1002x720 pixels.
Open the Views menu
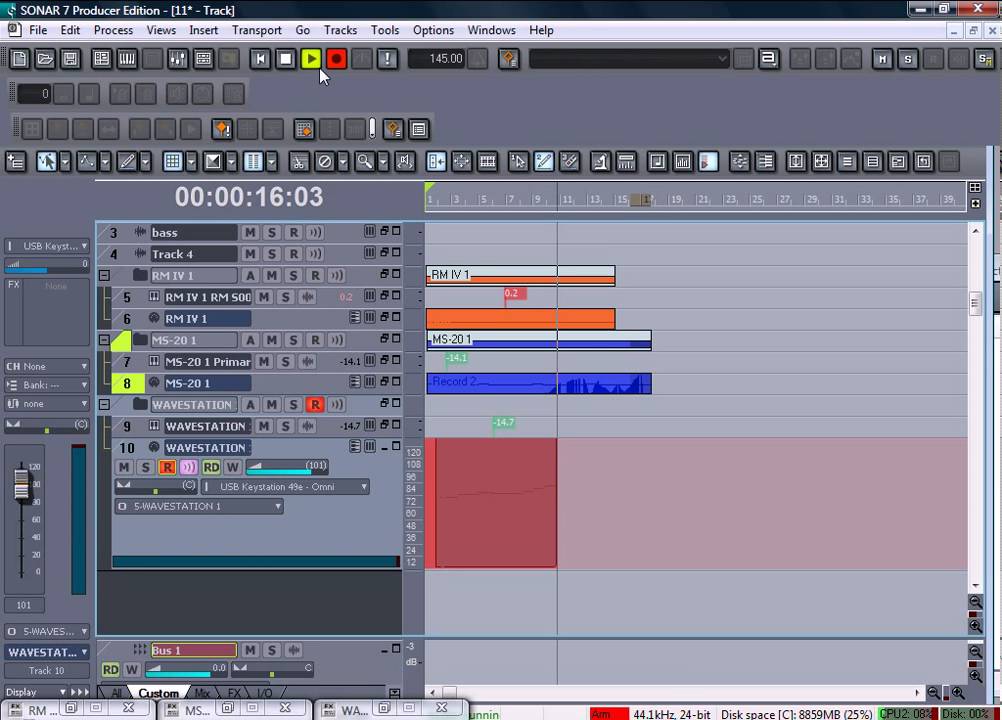pyautogui.click(x=161, y=30)
